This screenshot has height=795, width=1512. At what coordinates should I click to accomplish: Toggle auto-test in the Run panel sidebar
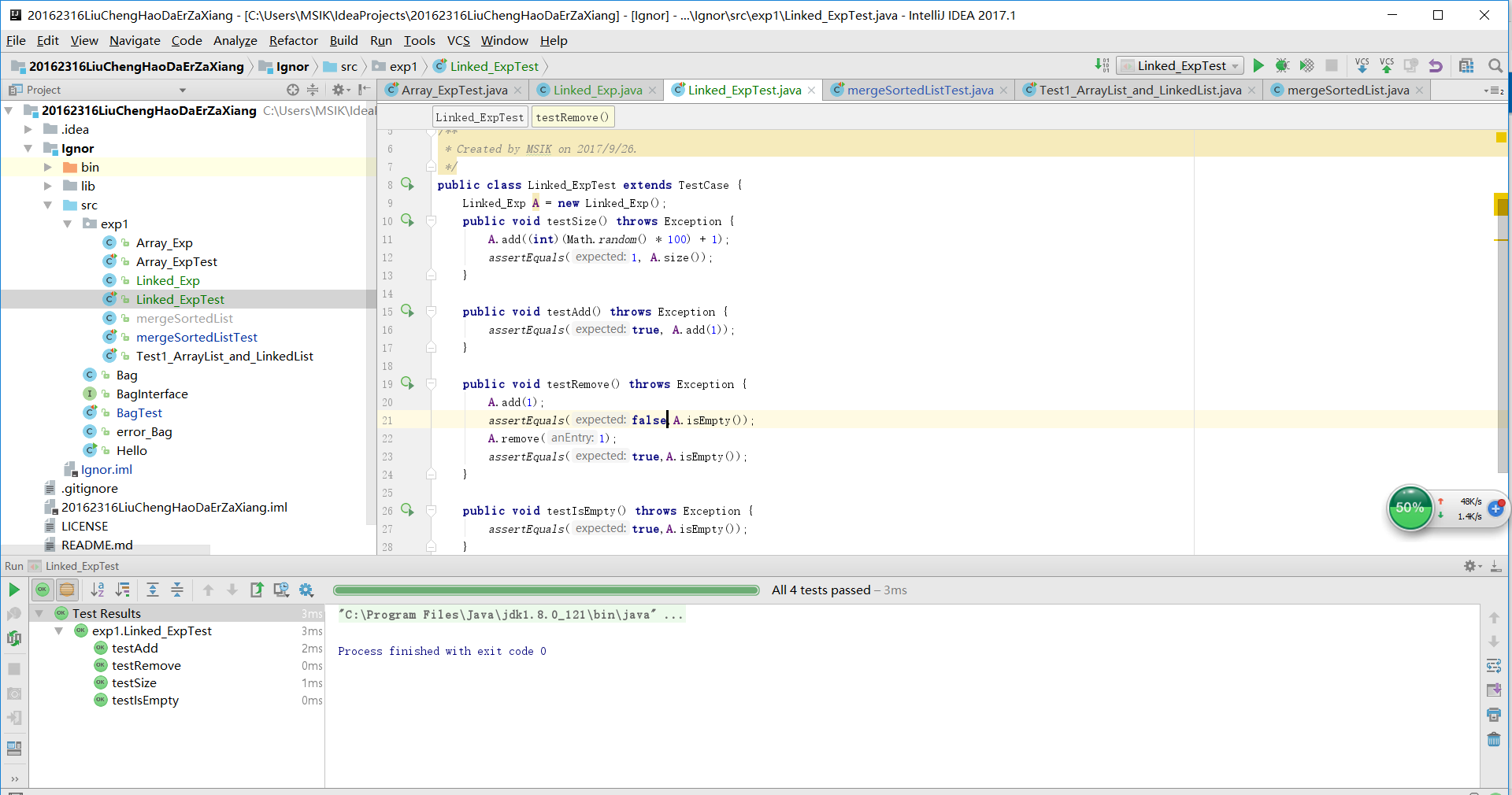coord(14,638)
